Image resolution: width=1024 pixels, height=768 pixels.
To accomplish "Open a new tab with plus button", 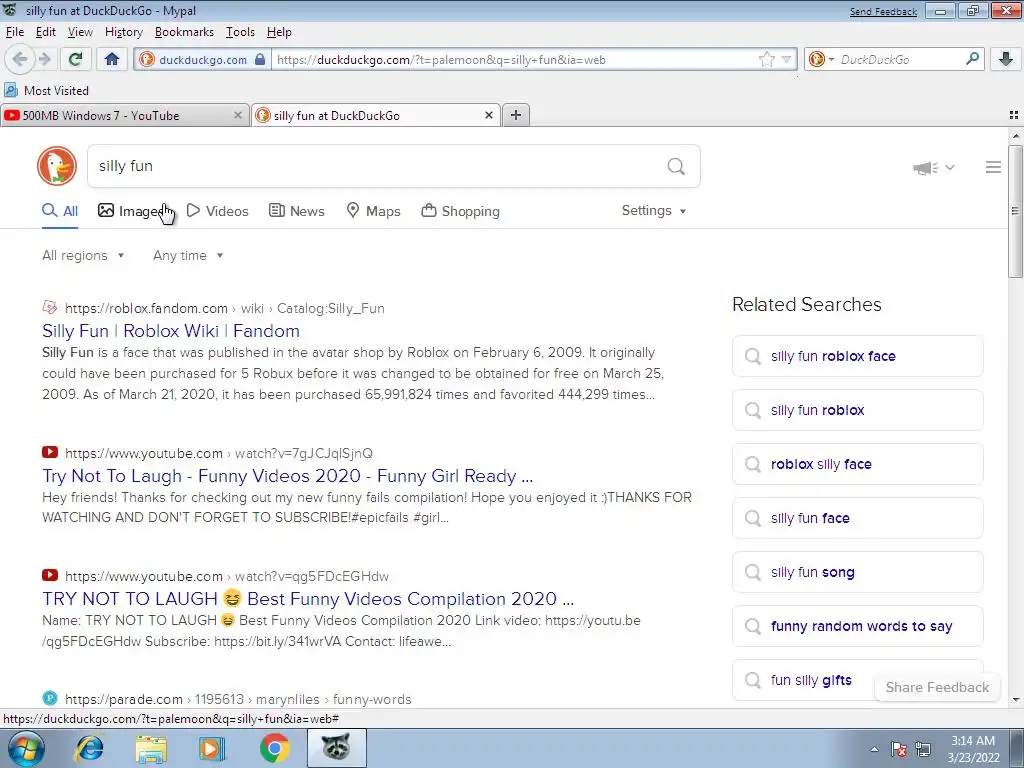I will coord(516,115).
